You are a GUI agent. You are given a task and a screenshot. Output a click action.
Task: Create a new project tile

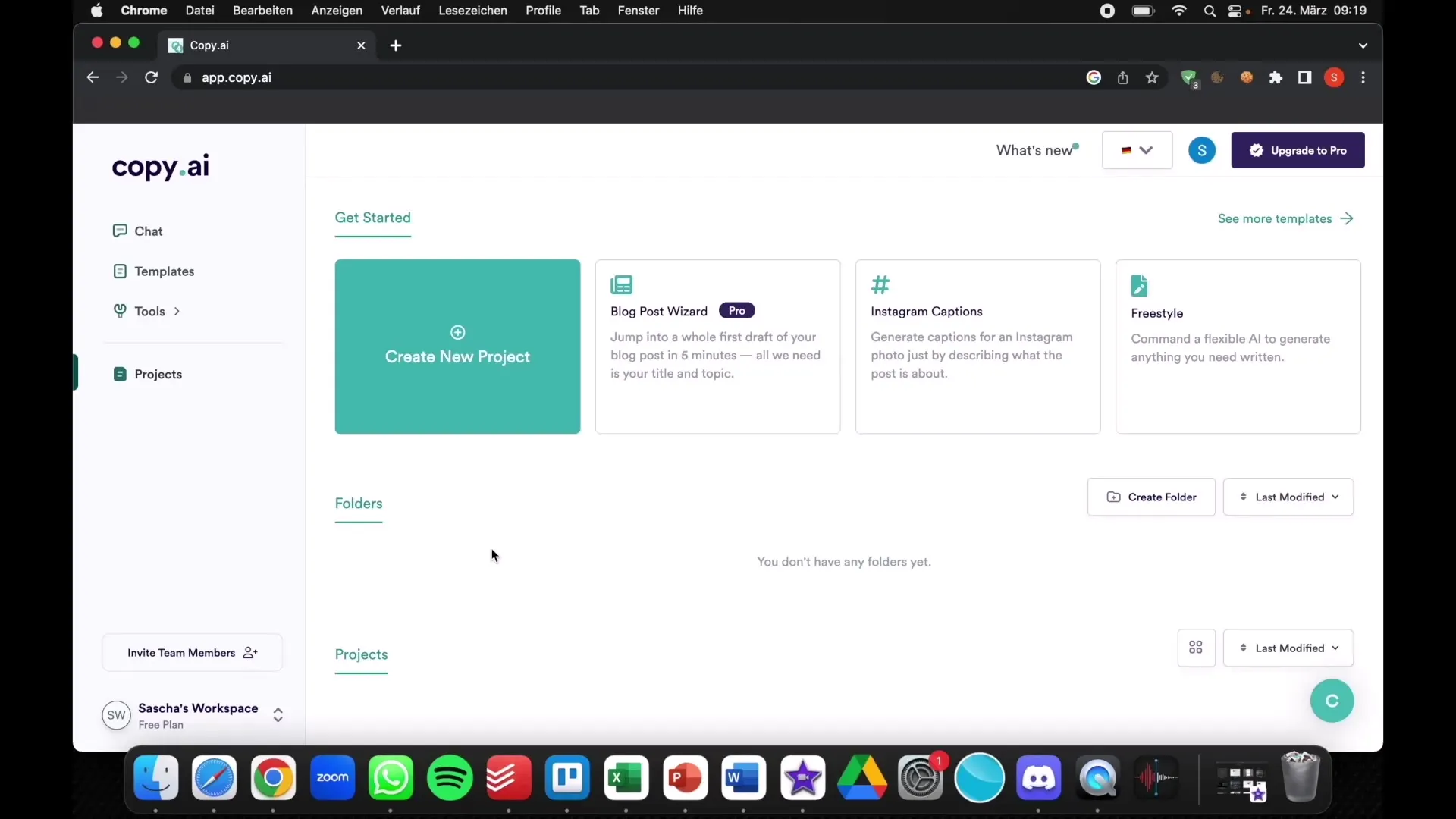[457, 347]
